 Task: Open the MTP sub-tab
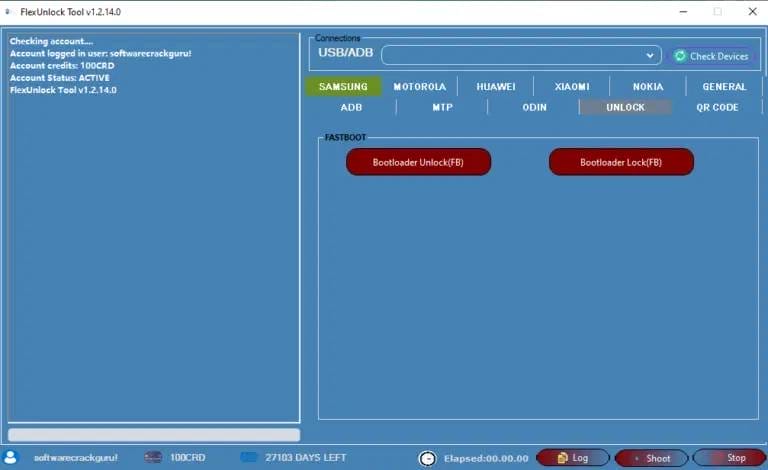[442, 107]
